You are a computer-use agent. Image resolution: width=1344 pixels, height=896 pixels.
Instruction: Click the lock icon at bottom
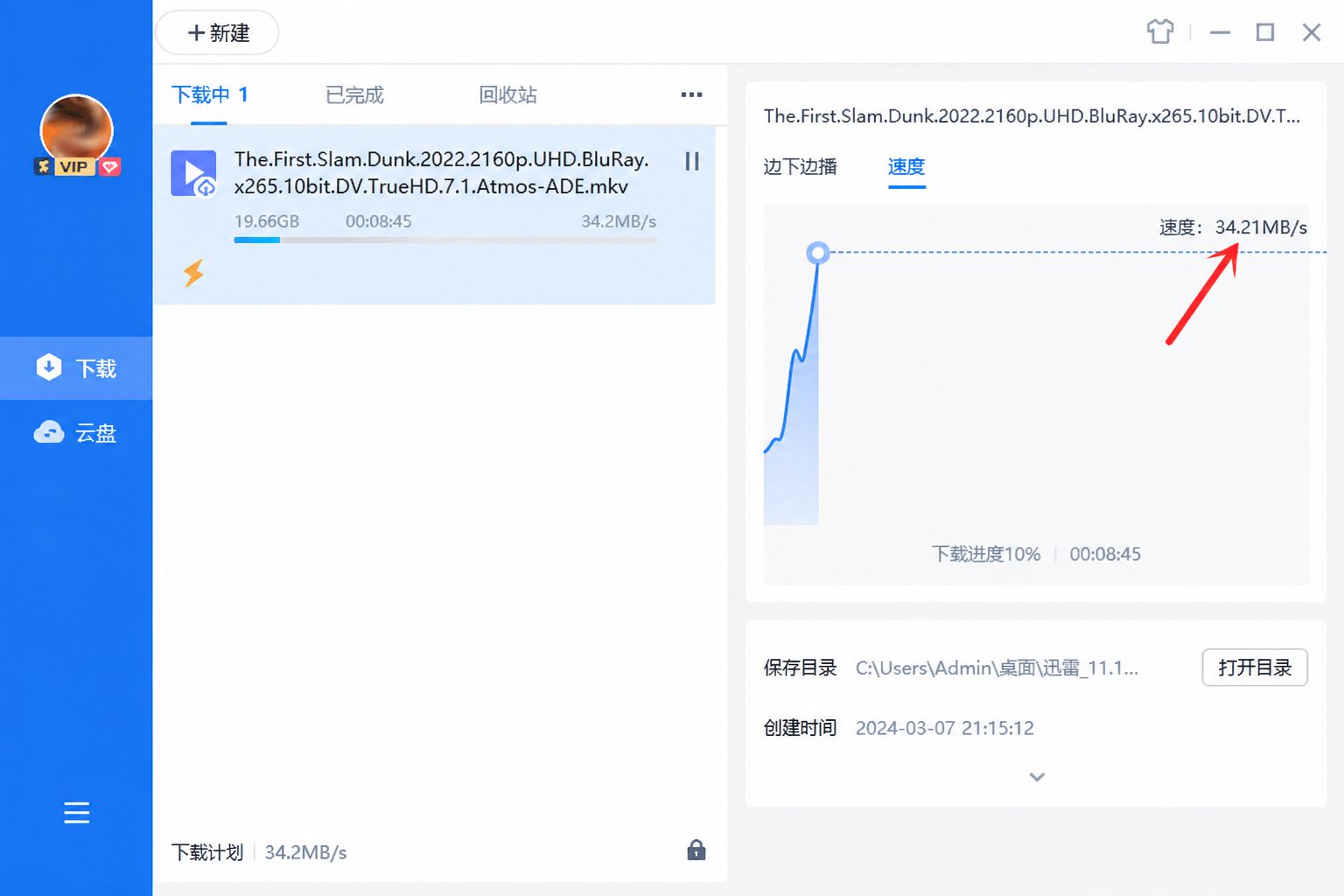click(x=696, y=850)
